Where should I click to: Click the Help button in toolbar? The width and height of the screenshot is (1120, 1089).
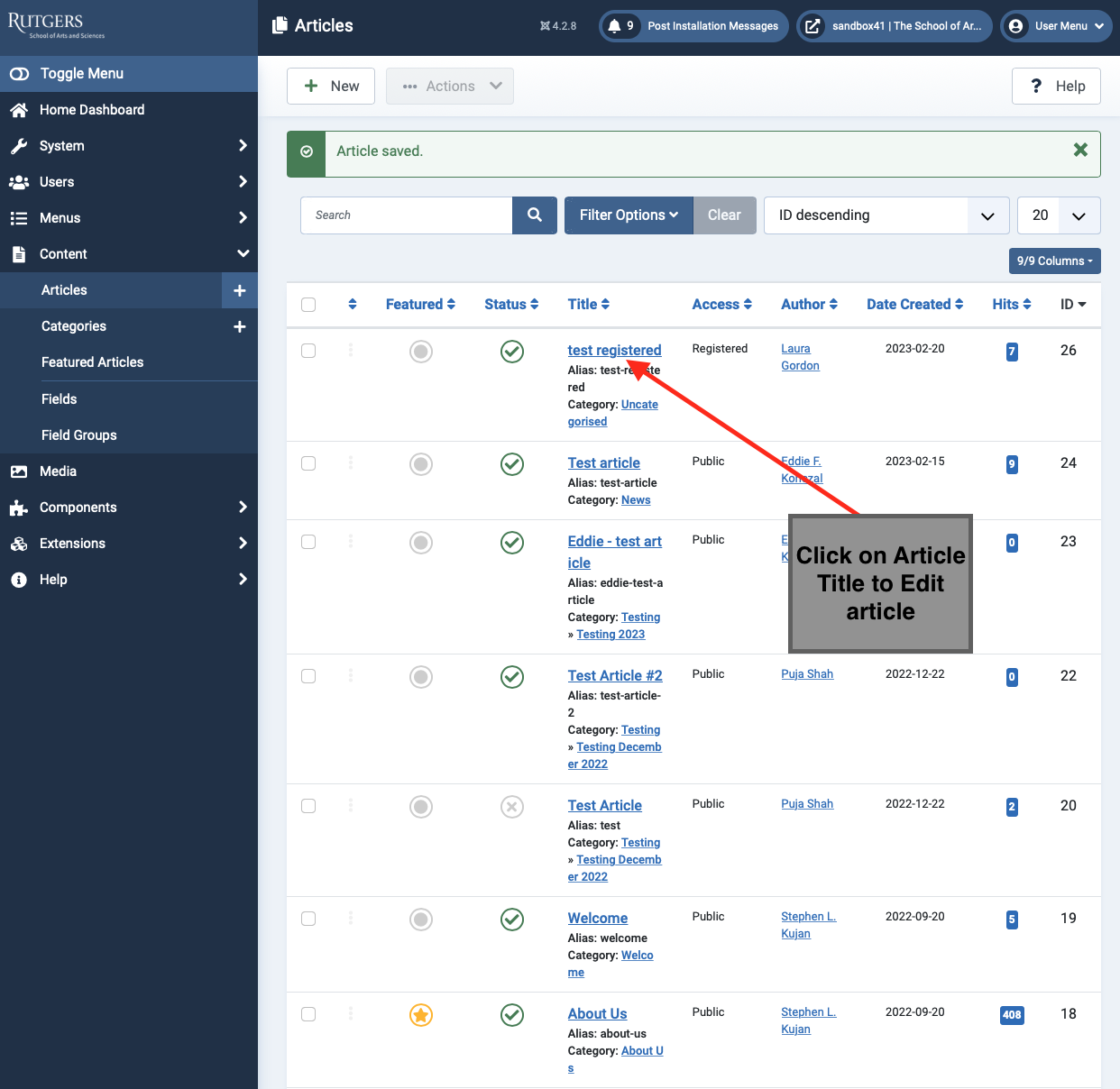click(x=1056, y=87)
